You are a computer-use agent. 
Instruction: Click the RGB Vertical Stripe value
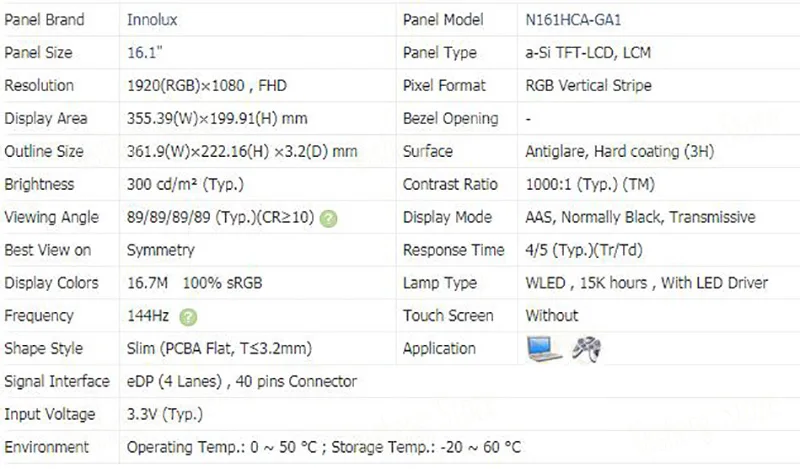(x=588, y=86)
